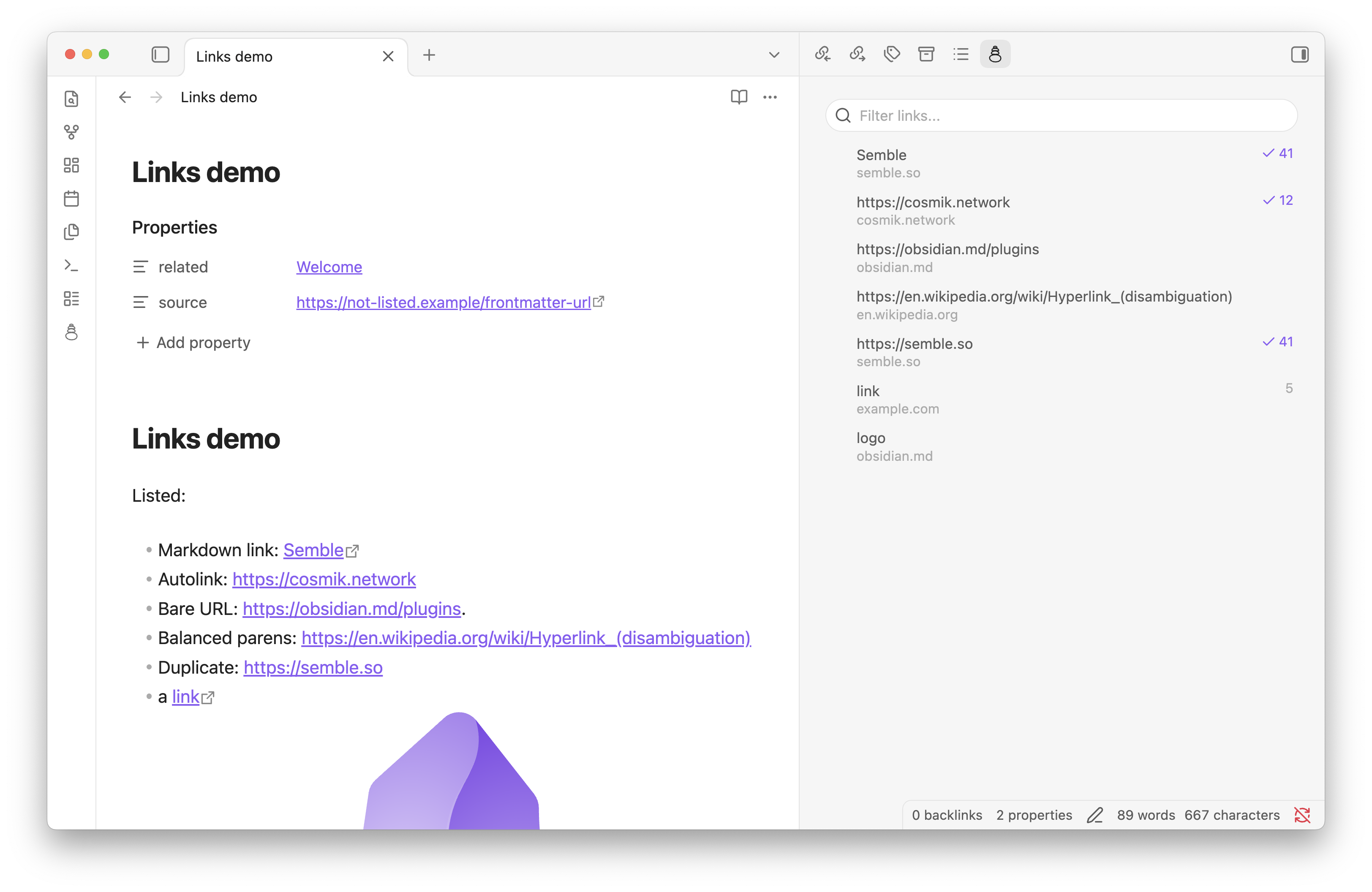
Task: Toggle the left sidebar panel
Action: click(160, 55)
